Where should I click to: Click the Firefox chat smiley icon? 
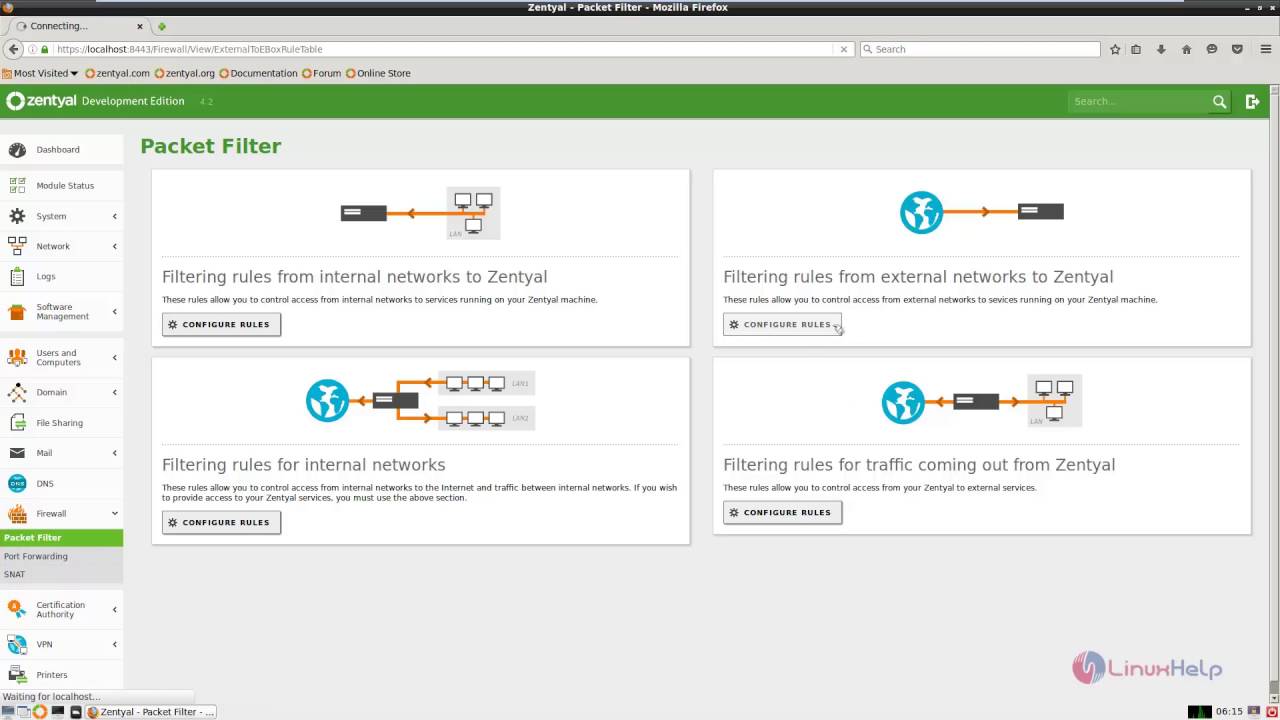(x=1211, y=49)
